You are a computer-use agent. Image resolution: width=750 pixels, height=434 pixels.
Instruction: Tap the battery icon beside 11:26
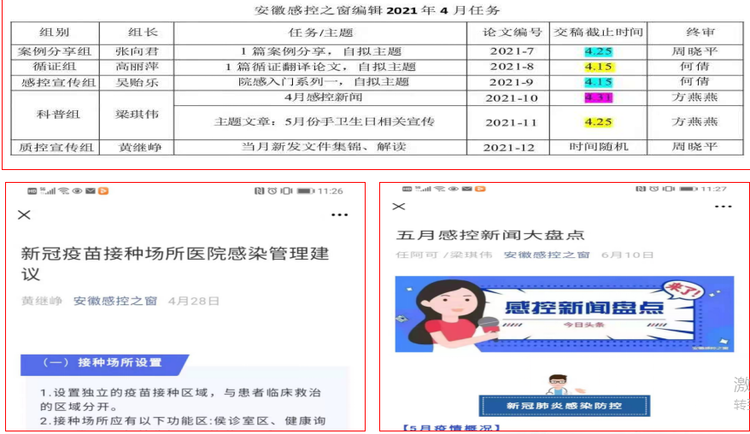click(x=304, y=190)
